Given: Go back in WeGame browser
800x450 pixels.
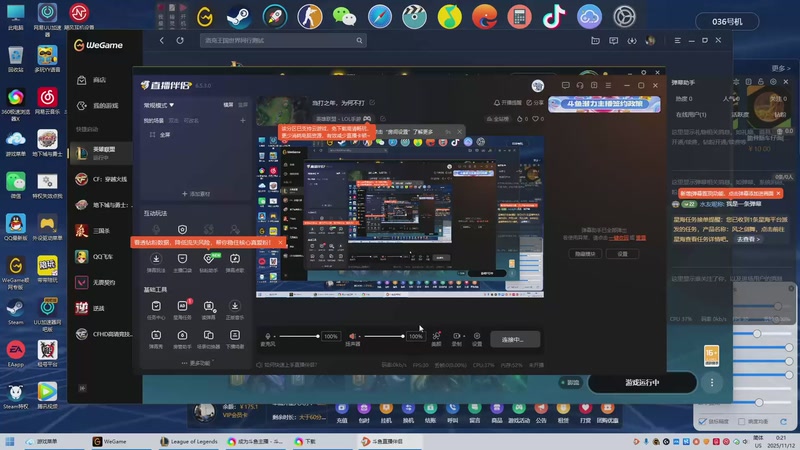Looking at the screenshot, I should click(x=162, y=40).
